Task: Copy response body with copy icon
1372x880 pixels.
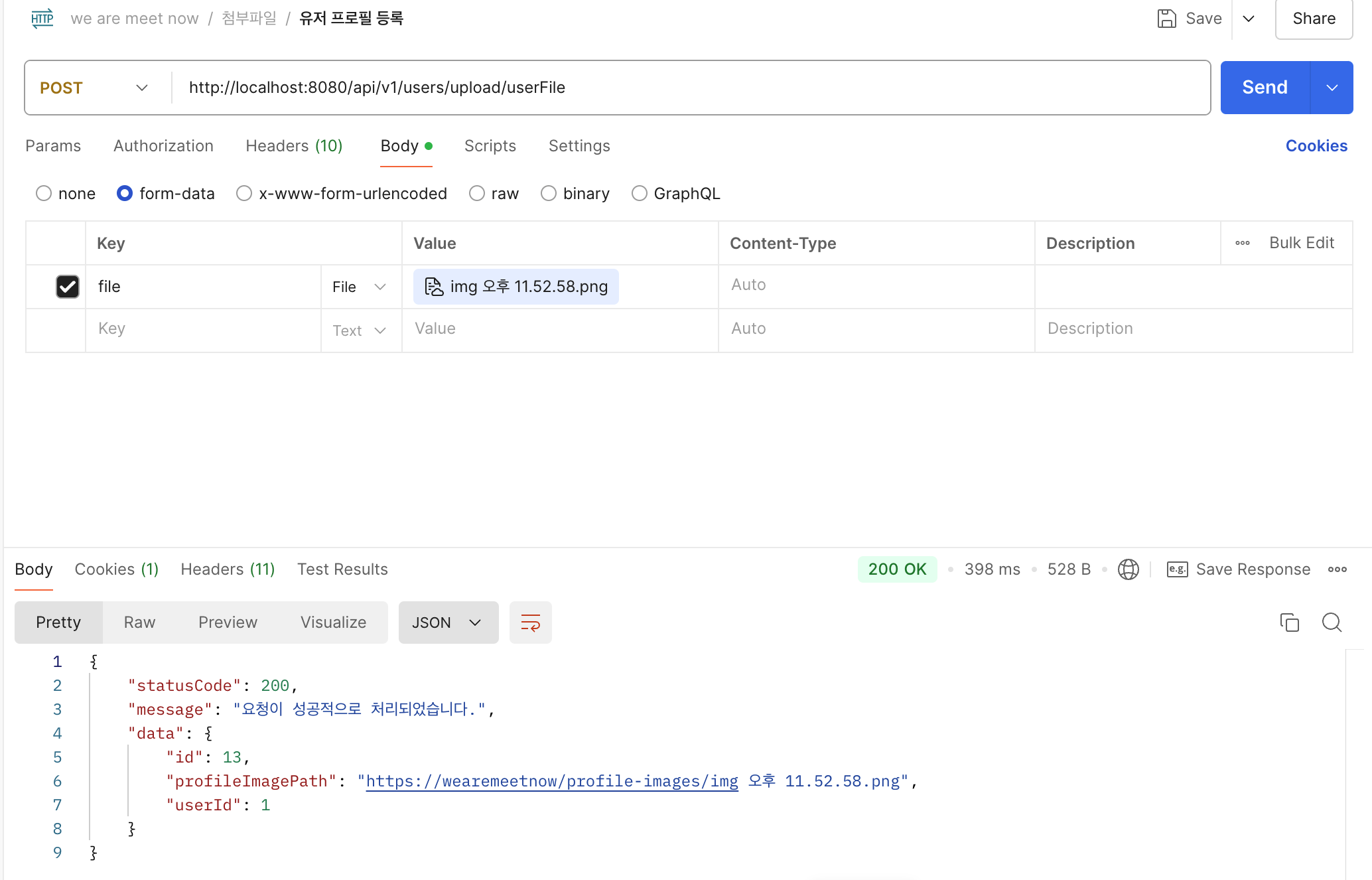Action: (x=1289, y=623)
